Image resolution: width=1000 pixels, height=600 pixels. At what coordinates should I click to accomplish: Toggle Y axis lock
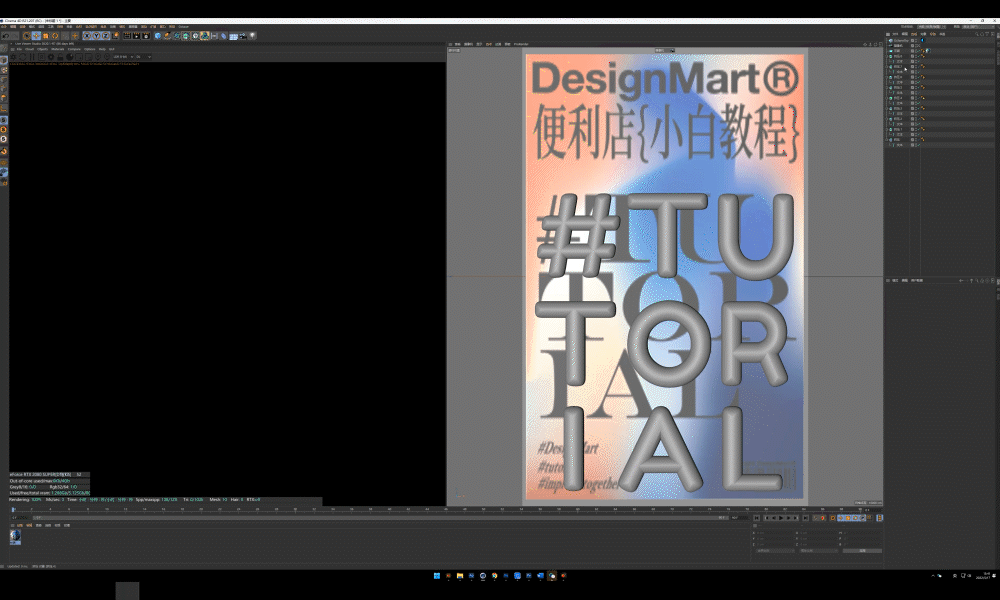[96, 36]
